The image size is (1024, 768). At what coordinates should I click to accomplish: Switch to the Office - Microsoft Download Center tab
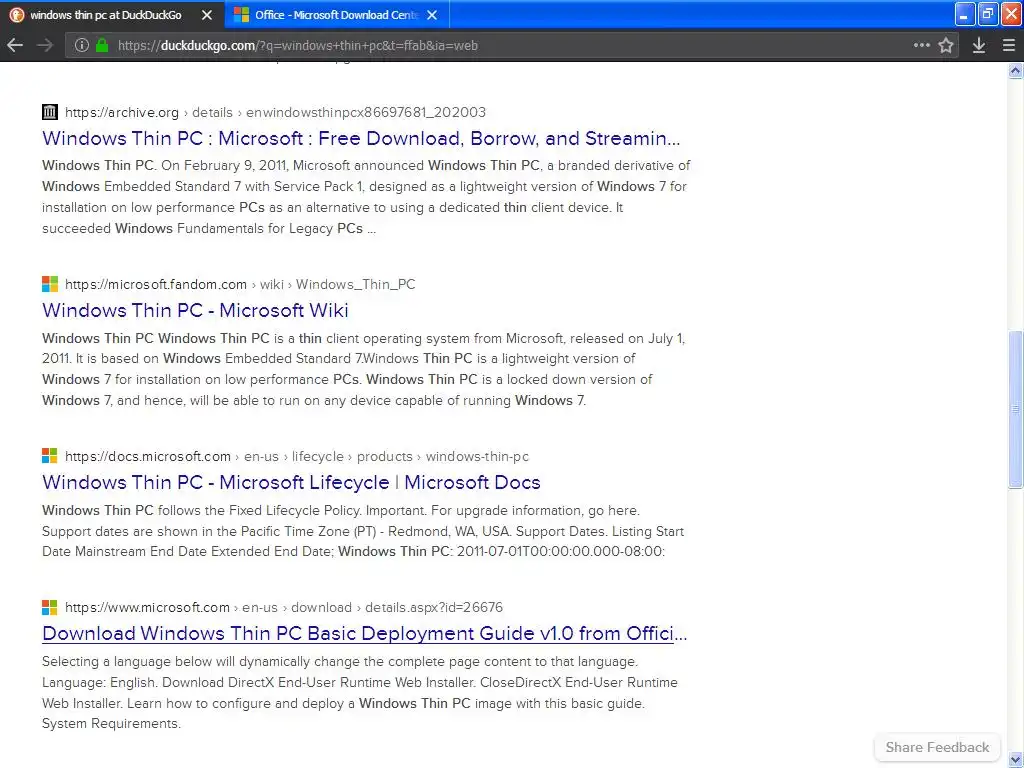point(336,15)
